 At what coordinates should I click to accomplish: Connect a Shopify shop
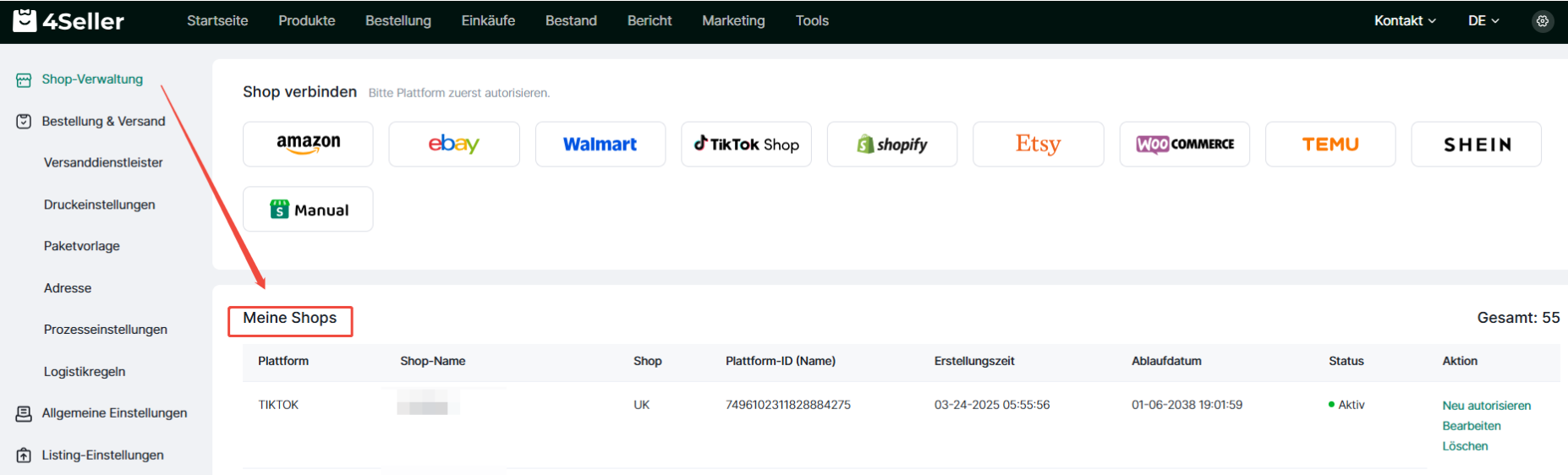click(x=892, y=144)
